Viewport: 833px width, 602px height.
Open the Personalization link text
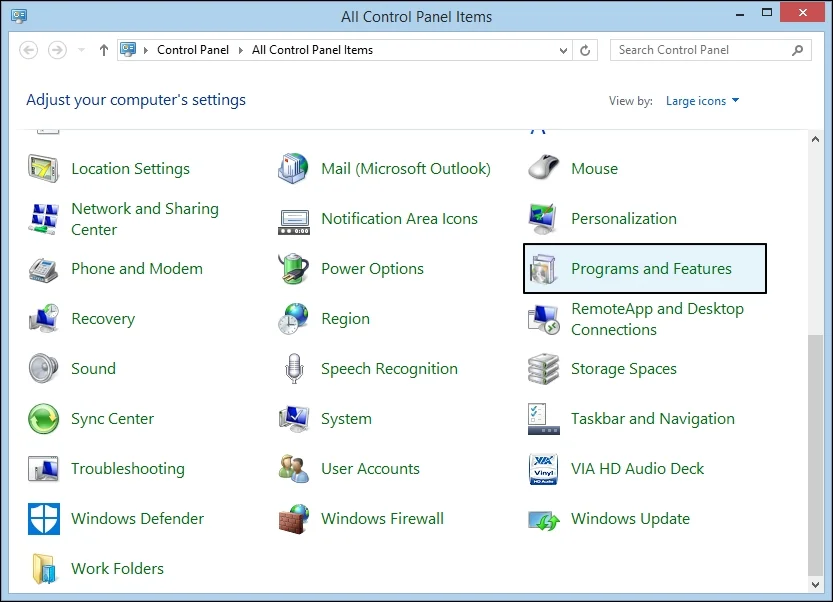[x=624, y=219]
